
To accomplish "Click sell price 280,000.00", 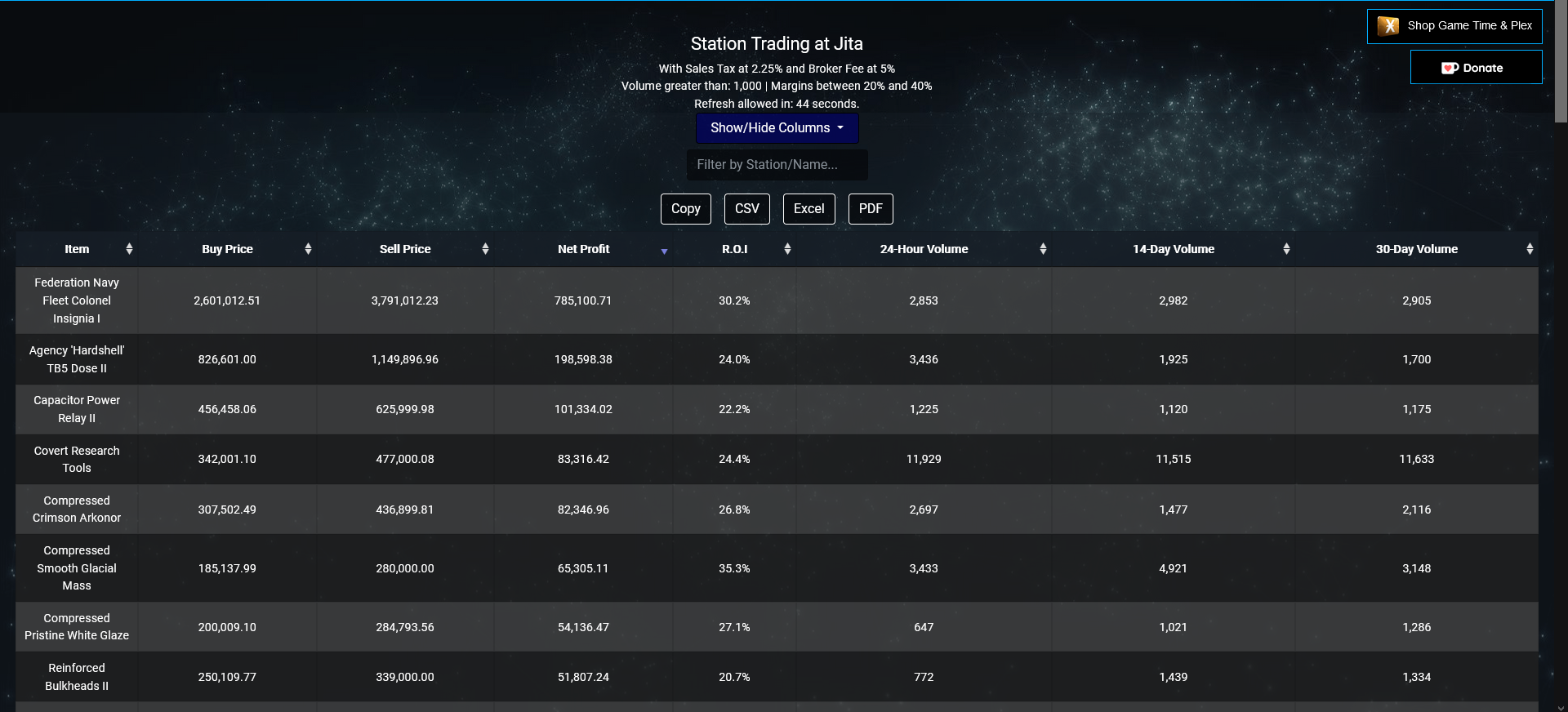I will [405, 568].
